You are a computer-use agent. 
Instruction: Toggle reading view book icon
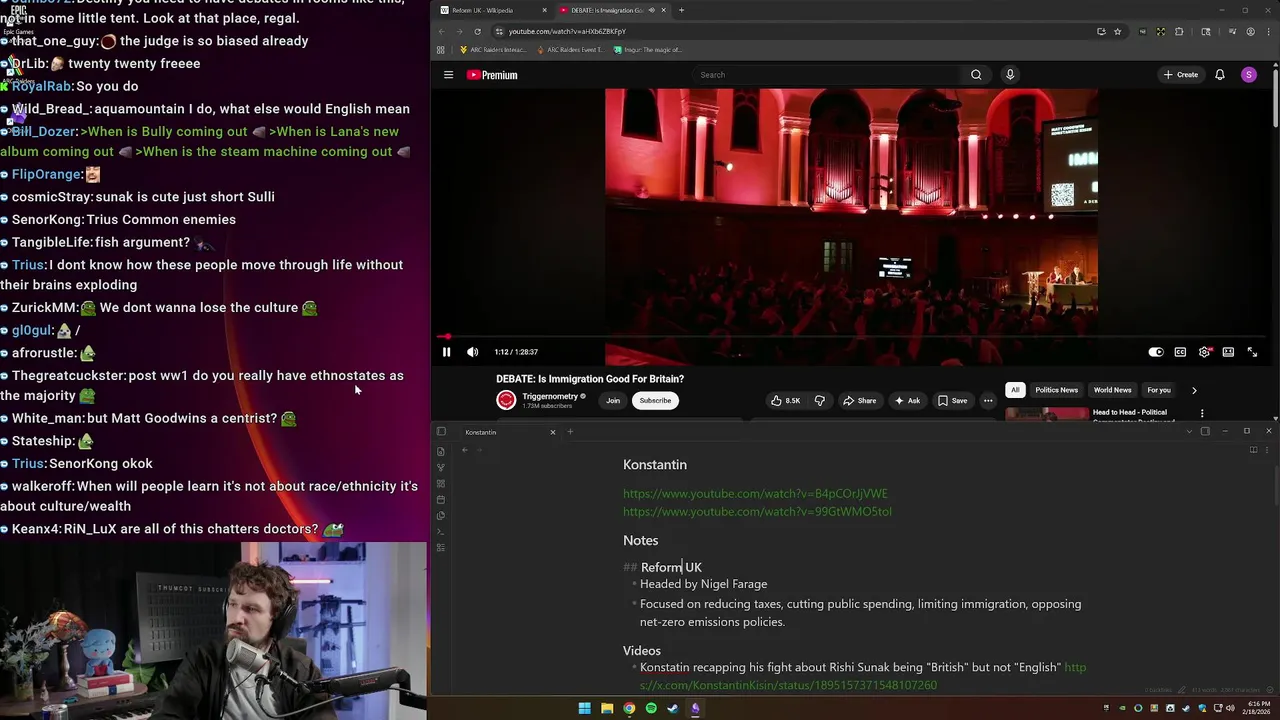click(x=1253, y=450)
